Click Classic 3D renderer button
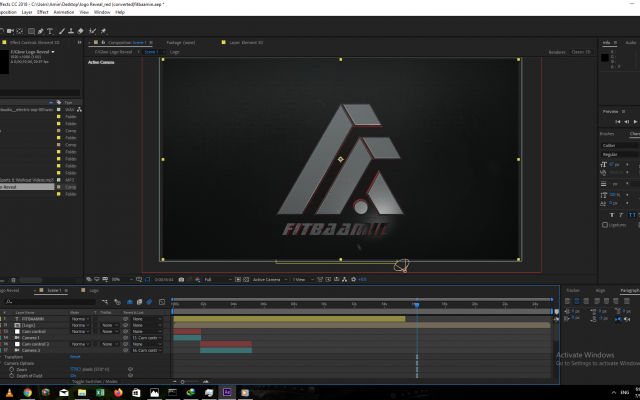This screenshot has width=640, height=400. [581, 52]
